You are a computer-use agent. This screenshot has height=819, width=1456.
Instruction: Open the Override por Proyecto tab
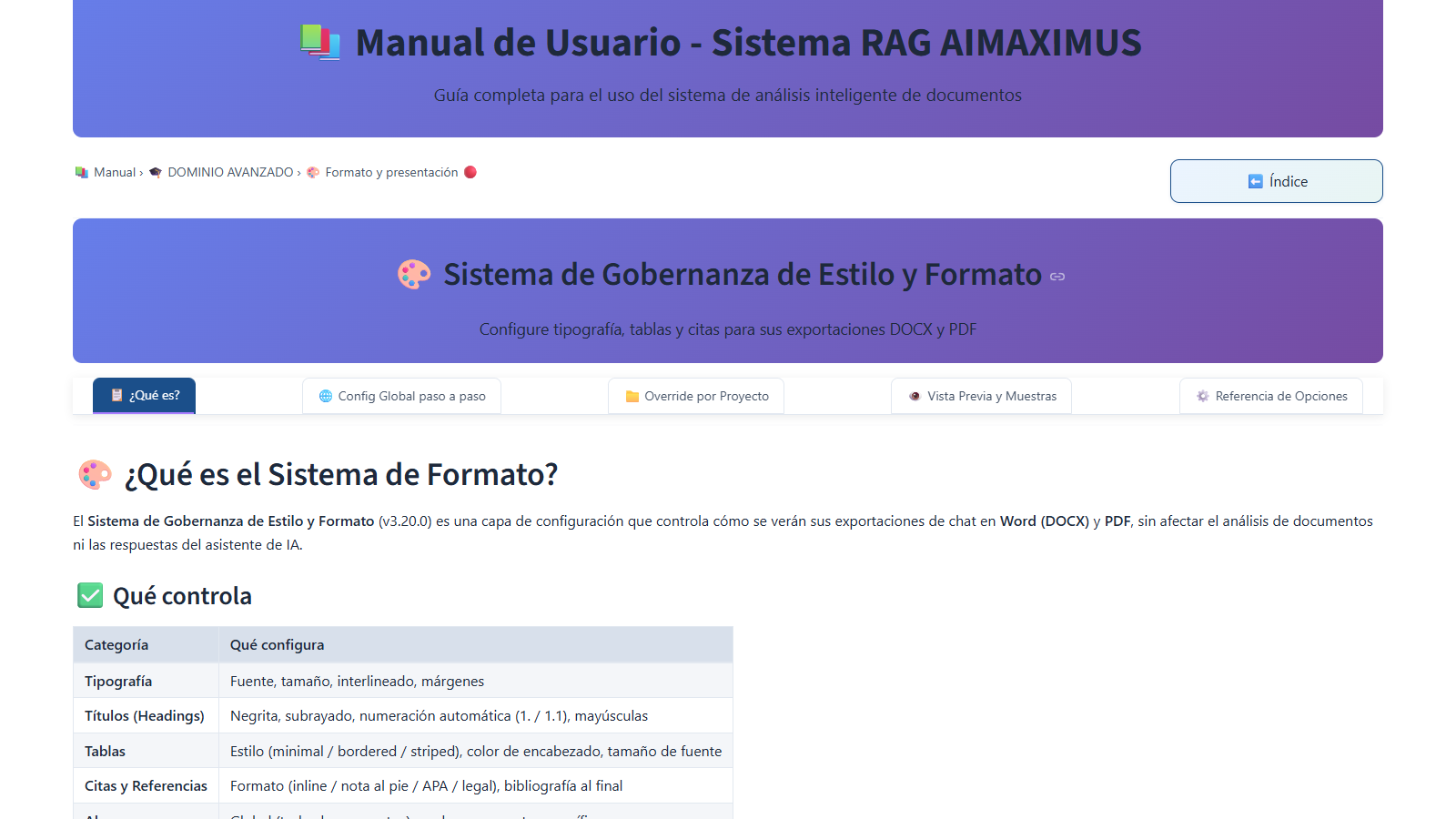tap(696, 396)
